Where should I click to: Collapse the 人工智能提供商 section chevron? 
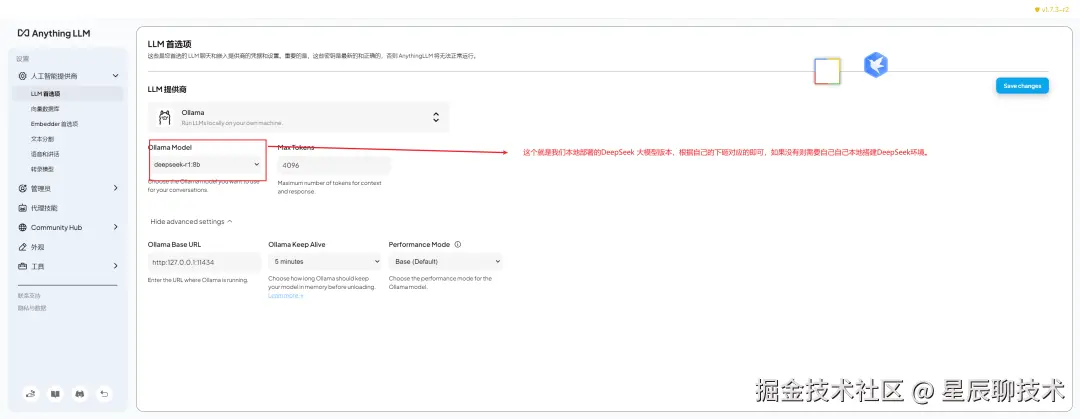click(x=115, y=76)
